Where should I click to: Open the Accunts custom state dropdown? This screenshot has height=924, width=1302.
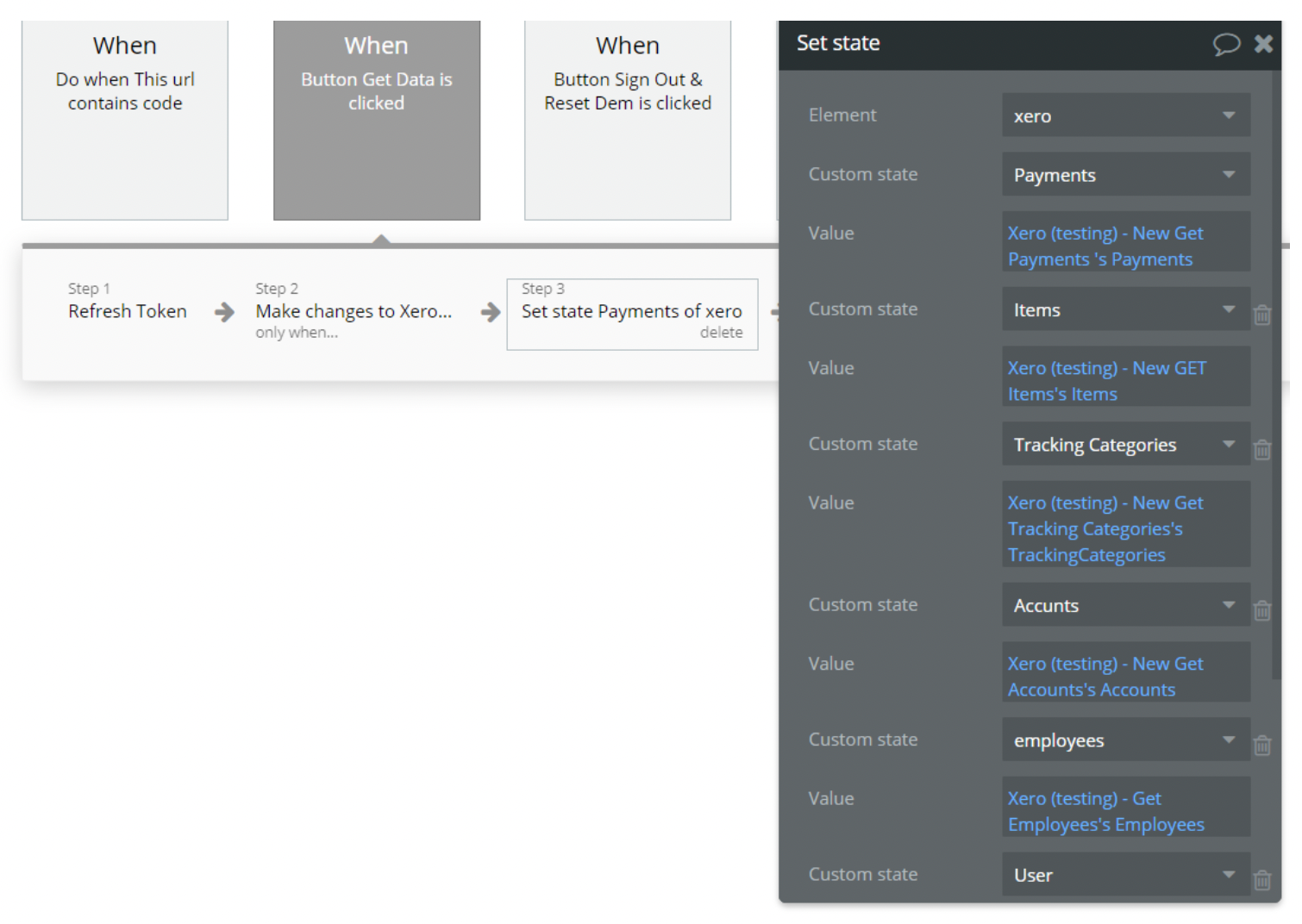(1126, 605)
